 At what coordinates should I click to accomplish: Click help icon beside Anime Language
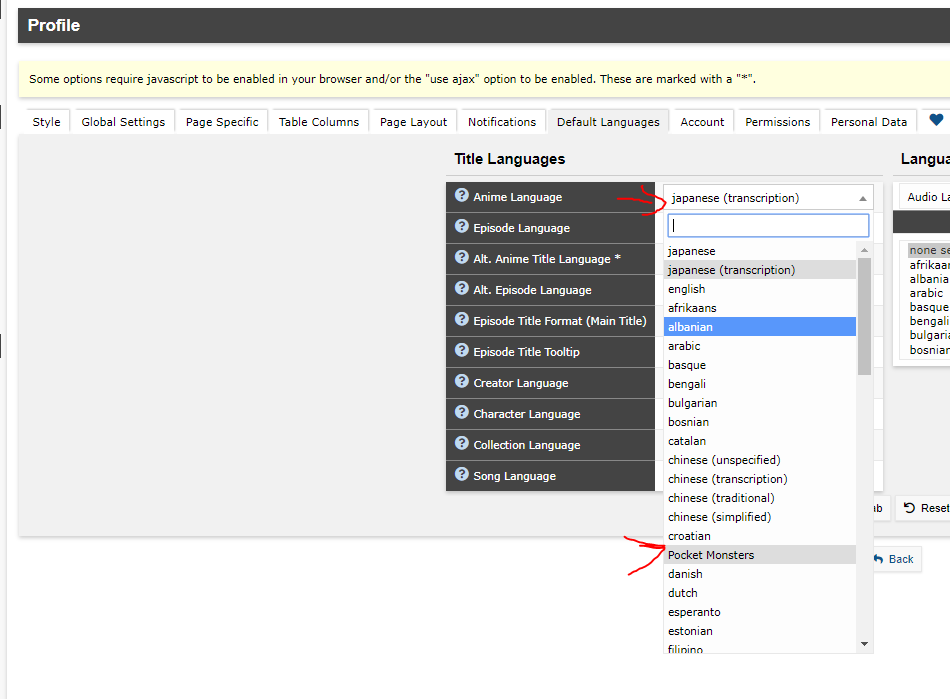coord(461,196)
